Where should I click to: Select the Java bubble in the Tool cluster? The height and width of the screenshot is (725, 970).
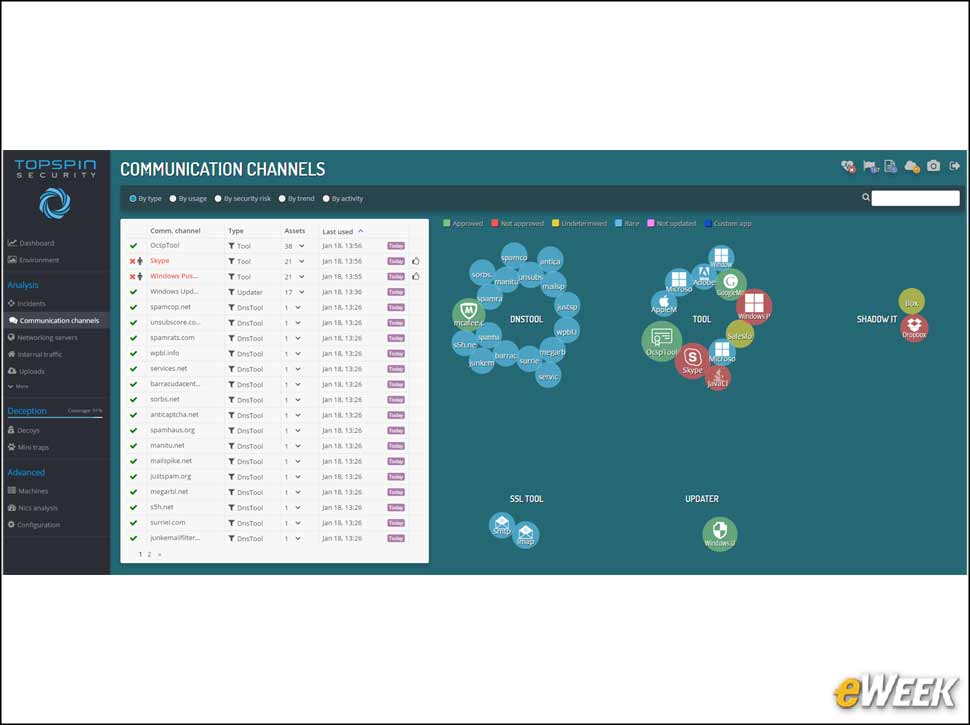tap(718, 377)
